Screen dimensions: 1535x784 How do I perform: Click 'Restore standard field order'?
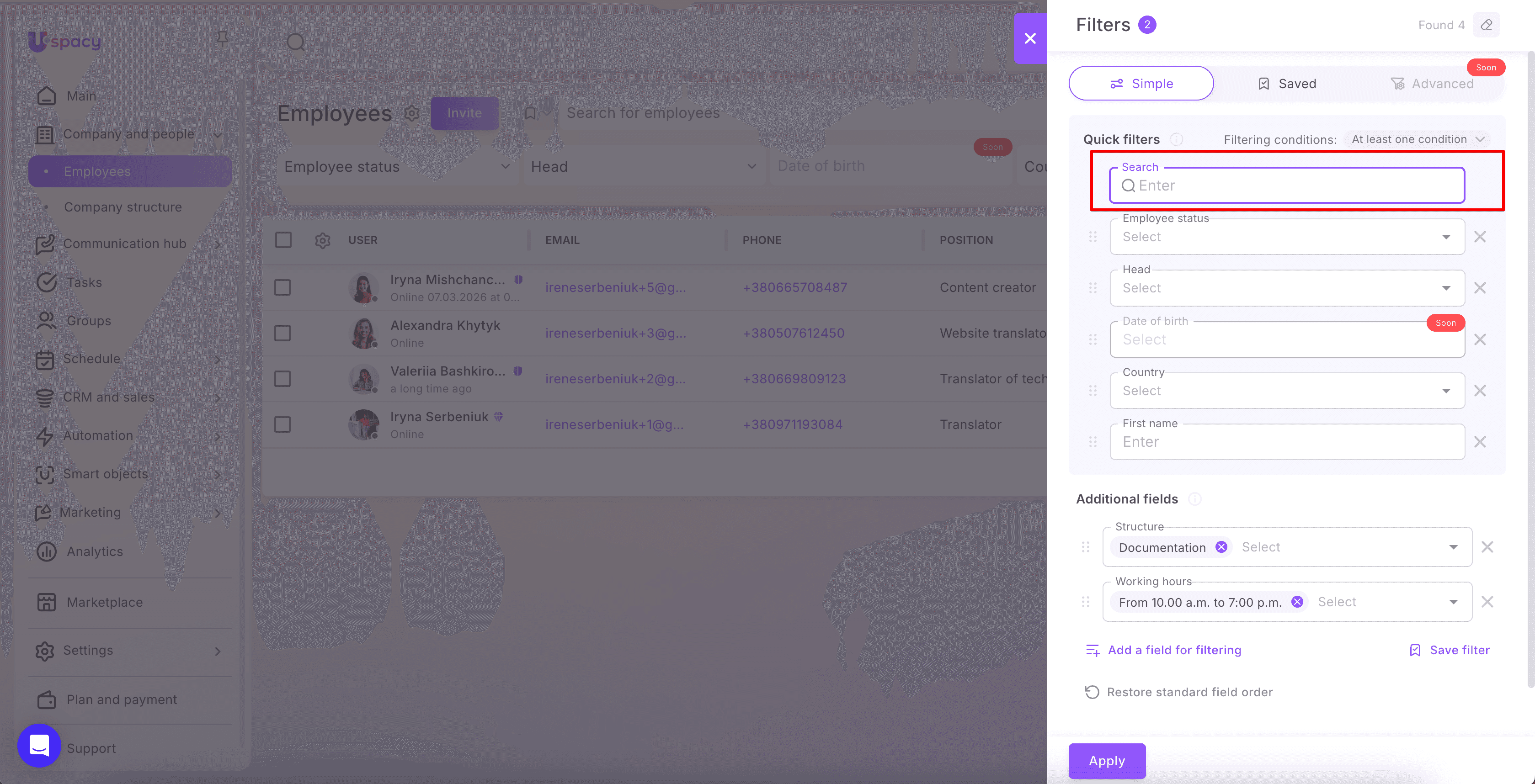(x=1178, y=692)
